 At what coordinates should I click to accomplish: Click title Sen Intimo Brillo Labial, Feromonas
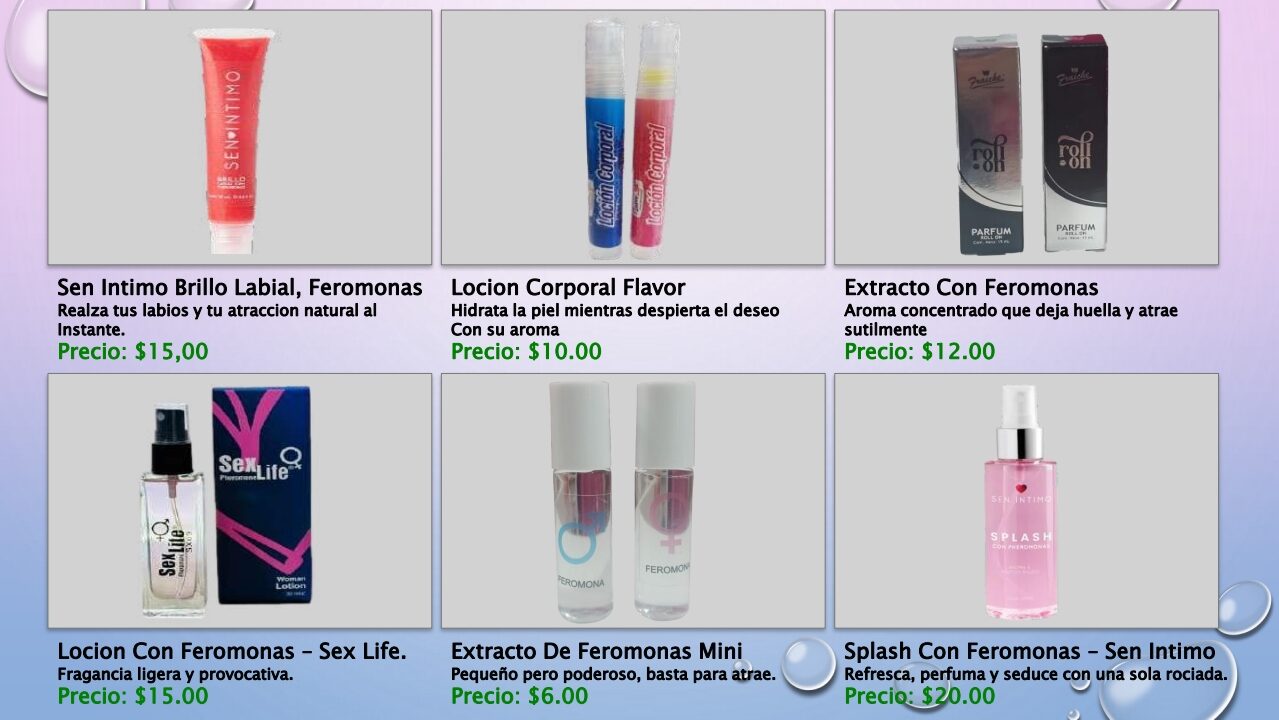tap(240, 288)
